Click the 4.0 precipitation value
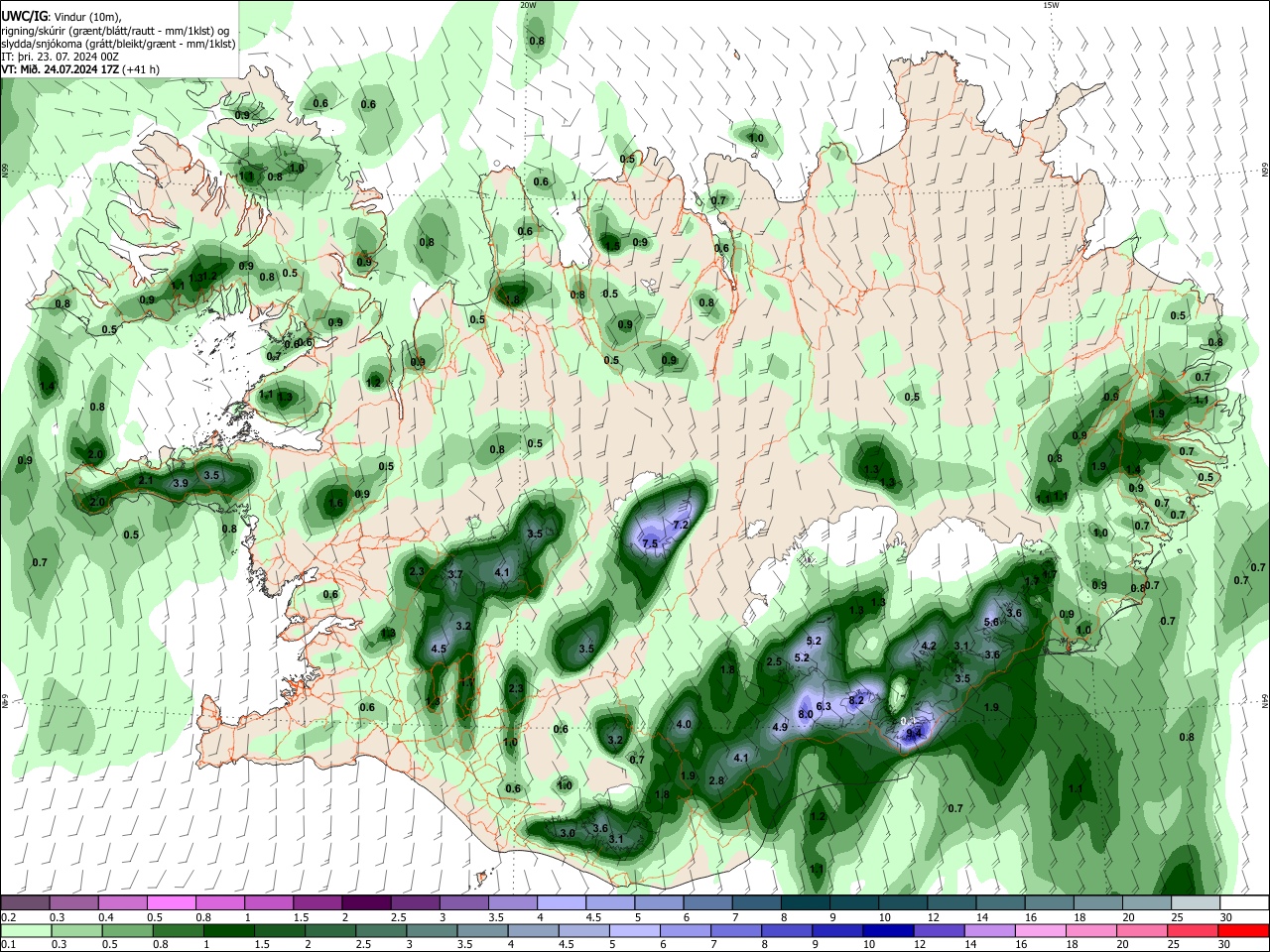Screen dimensions: 1270x952 coord(684,725)
